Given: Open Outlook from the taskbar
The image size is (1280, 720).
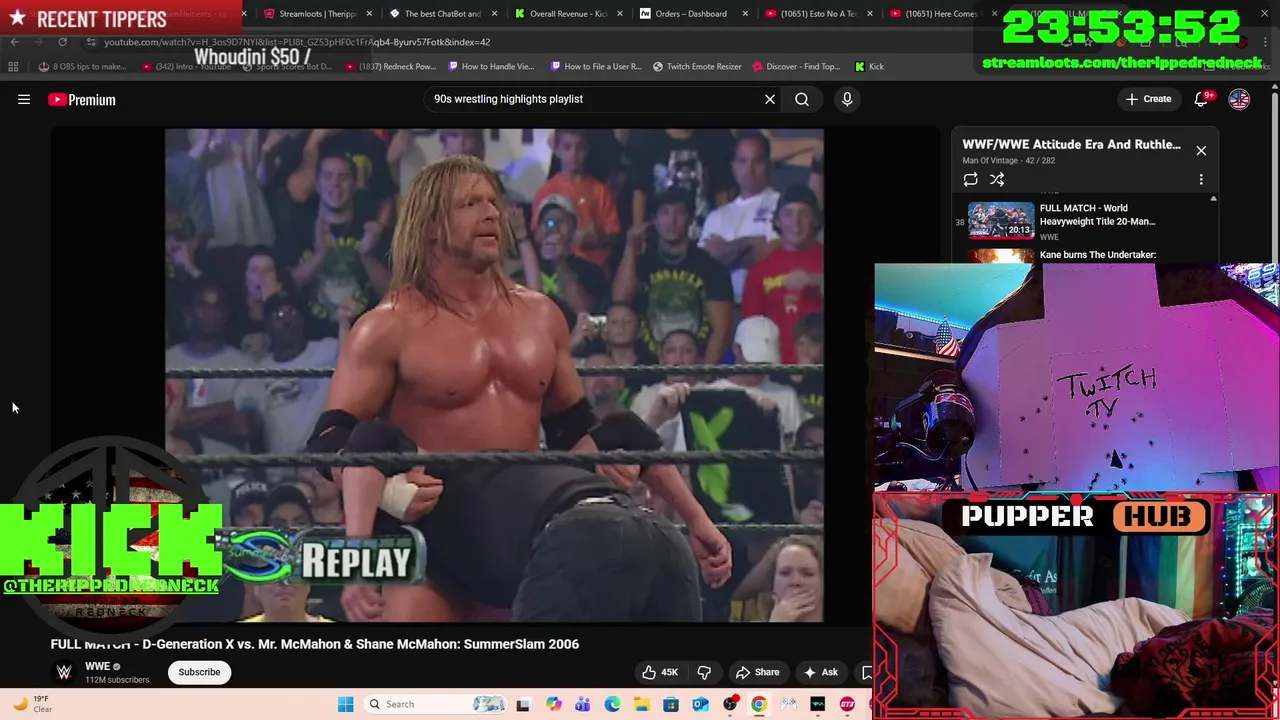Looking at the screenshot, I should 700,704.
